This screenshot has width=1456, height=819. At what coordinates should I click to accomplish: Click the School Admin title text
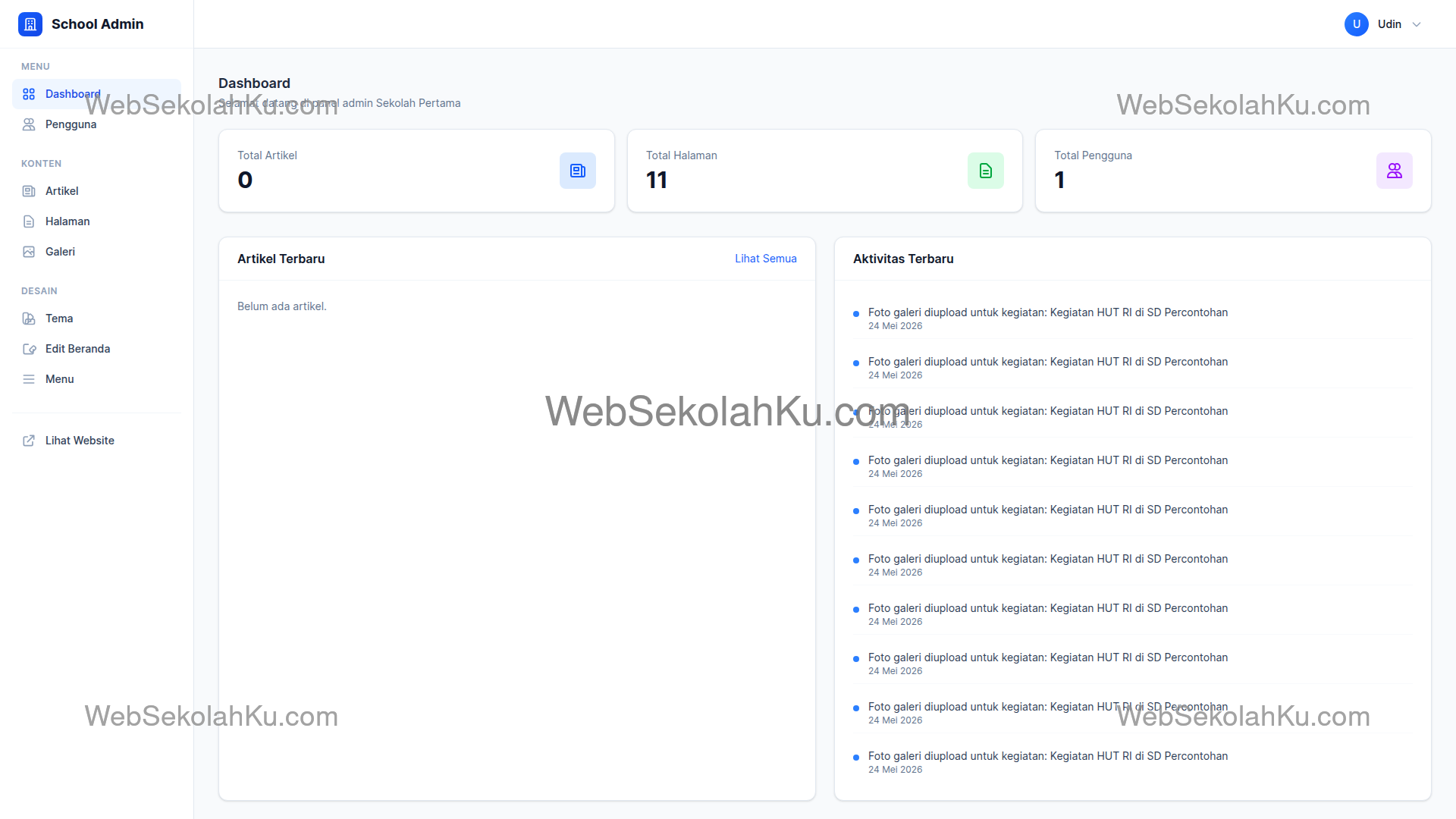pyautogui.click(x=98, y=24)
